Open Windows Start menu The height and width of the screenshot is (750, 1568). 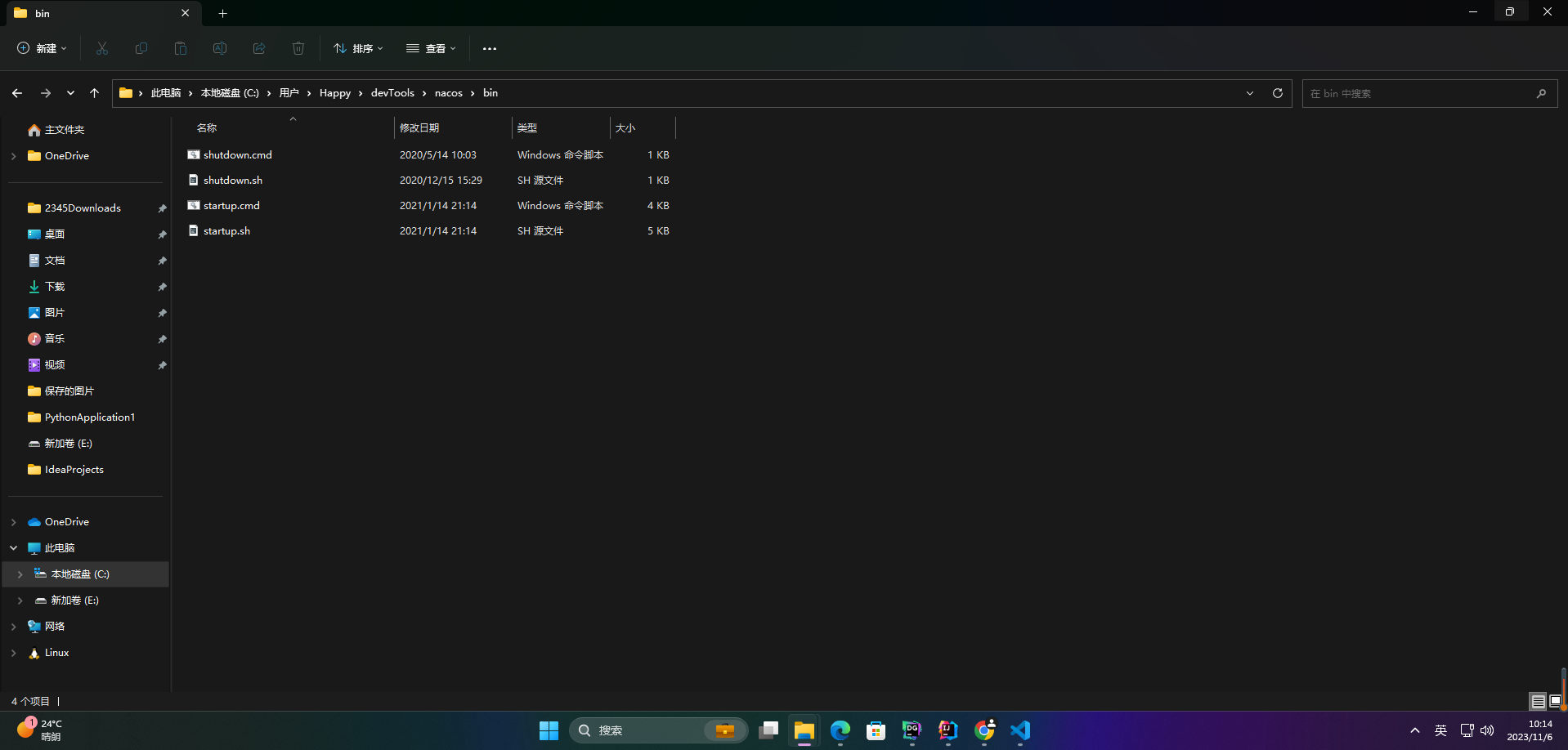(549, 730)
